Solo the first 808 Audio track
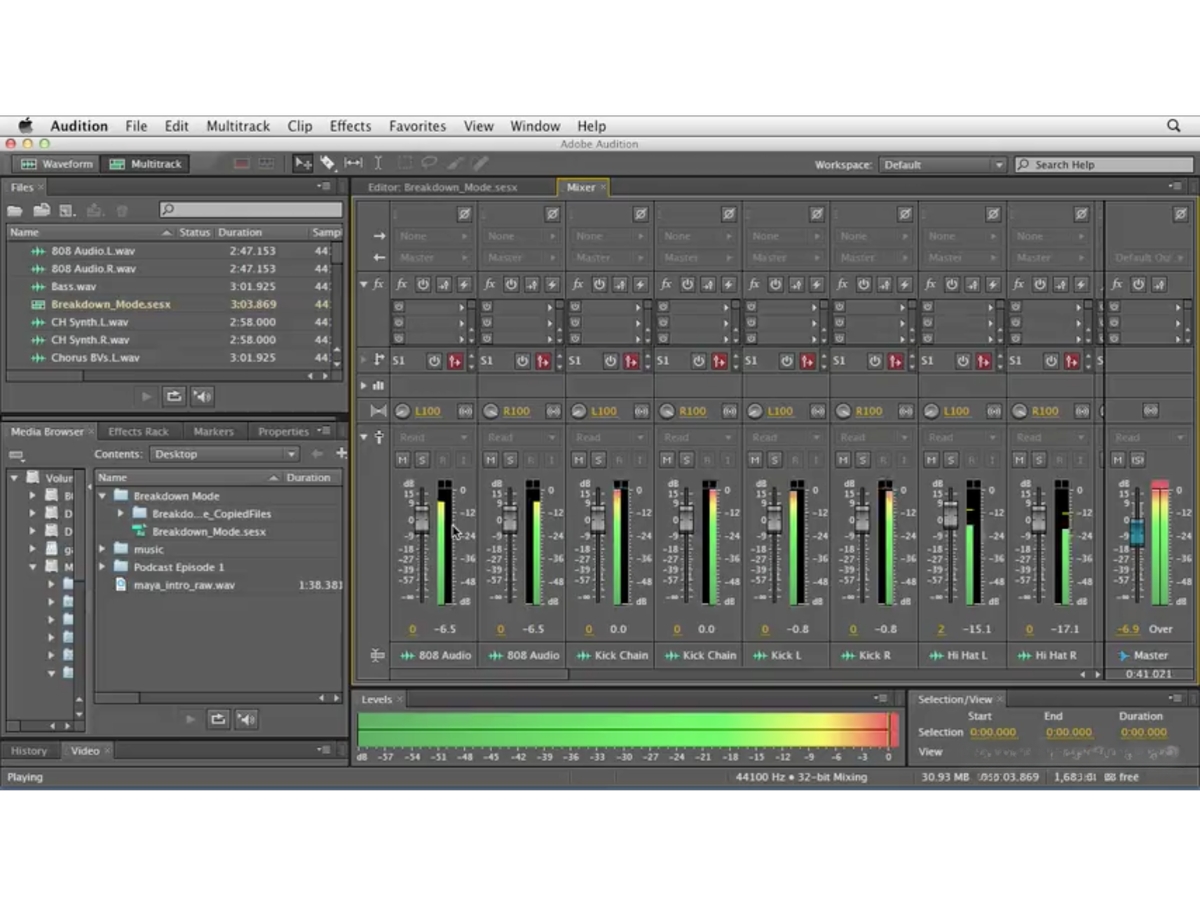The width and height of the screenshot is (1200, 900). [x=422, y=459]
